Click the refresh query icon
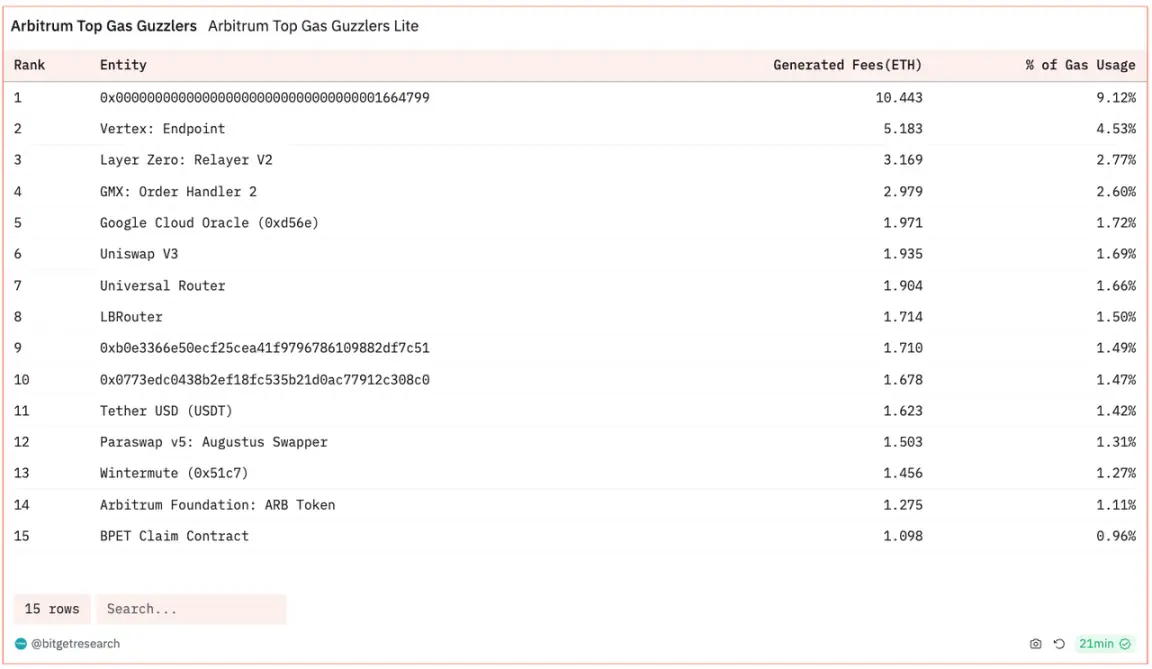Screen dimensions: 1152x669 pyautogui.click(x=1059, y=644)
